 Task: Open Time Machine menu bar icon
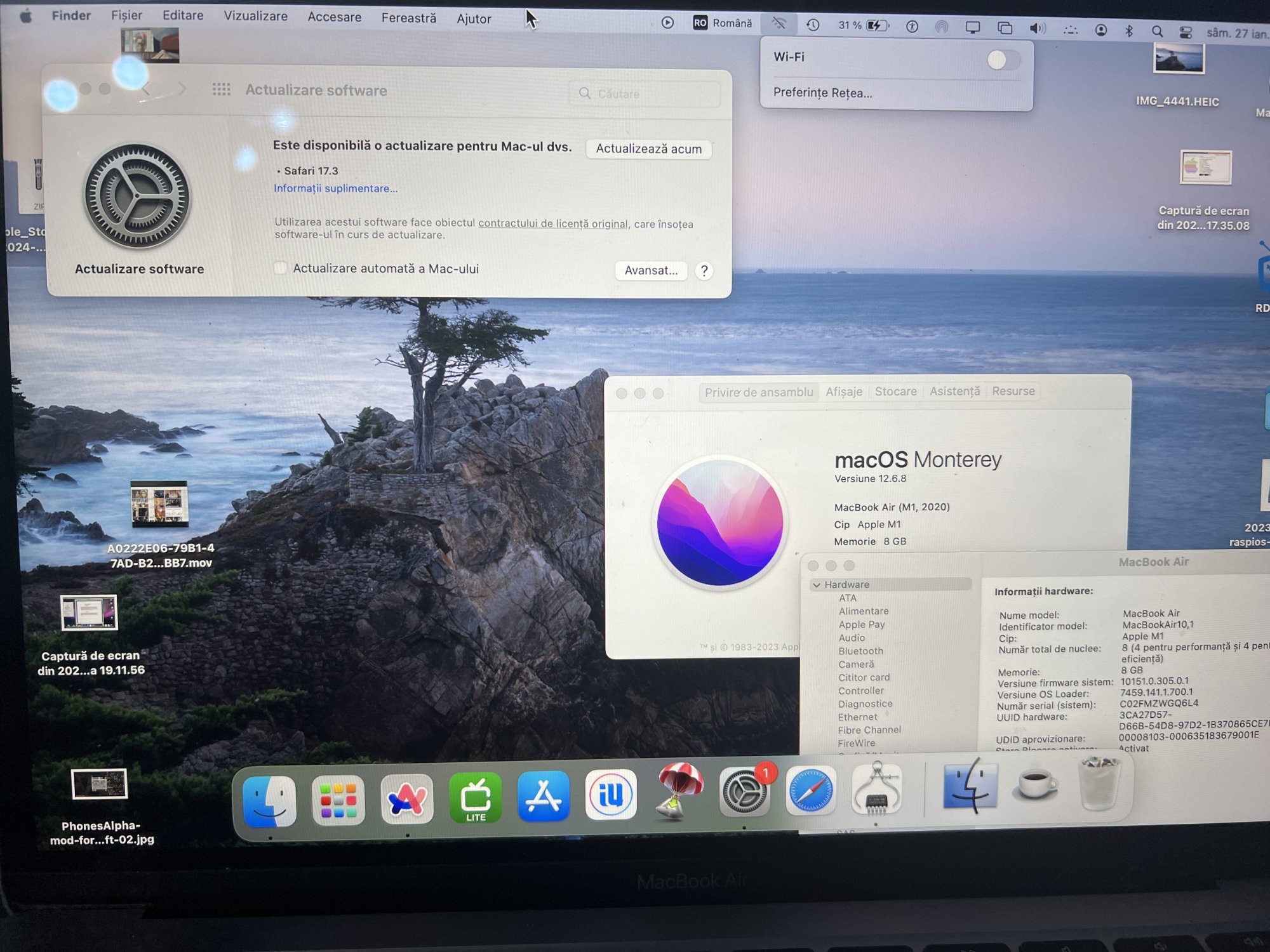tap(813, 25)
